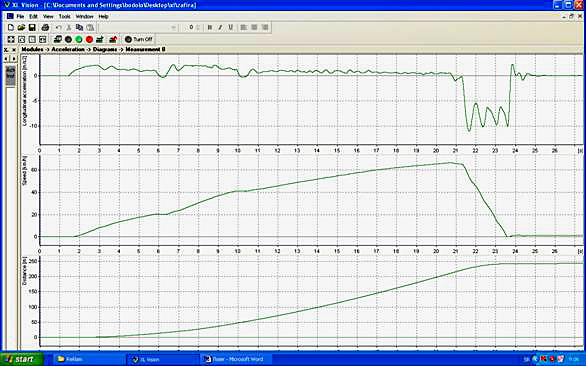Click the black circle toolbar icon
This screenshot has width=586, height=366.
click(x=68, y=39)
